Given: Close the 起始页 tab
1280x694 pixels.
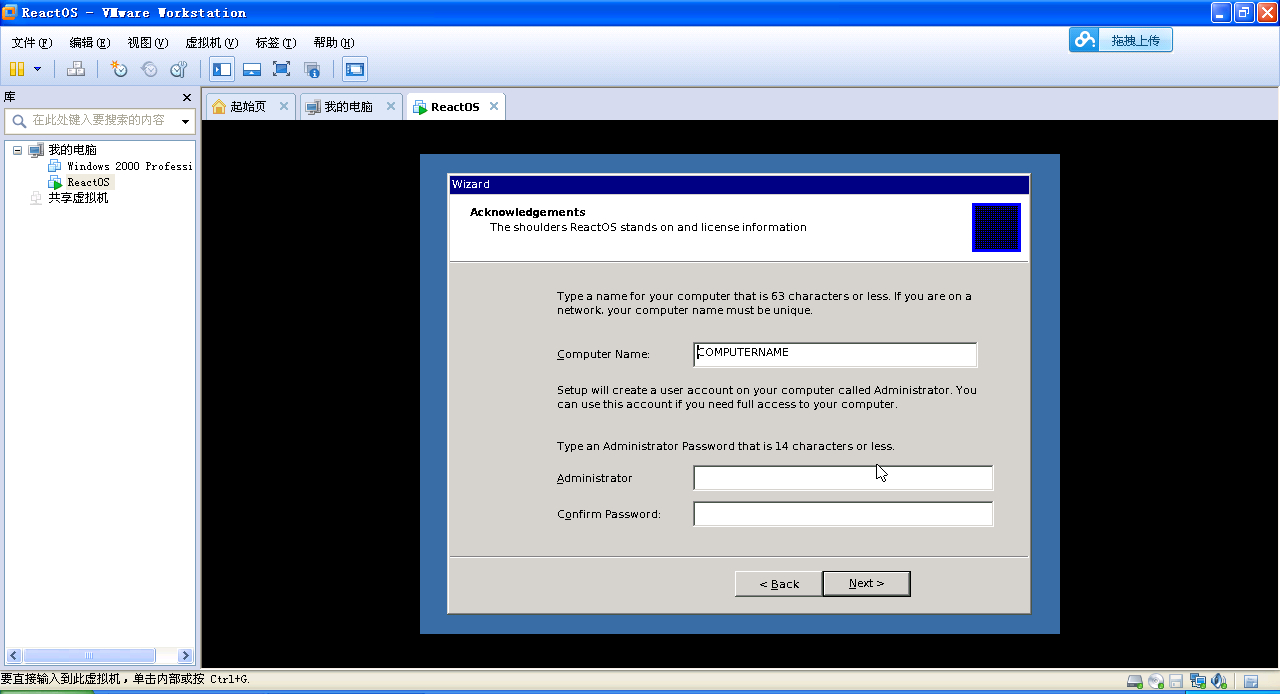Looking at the screenshot, I should 284,106.
